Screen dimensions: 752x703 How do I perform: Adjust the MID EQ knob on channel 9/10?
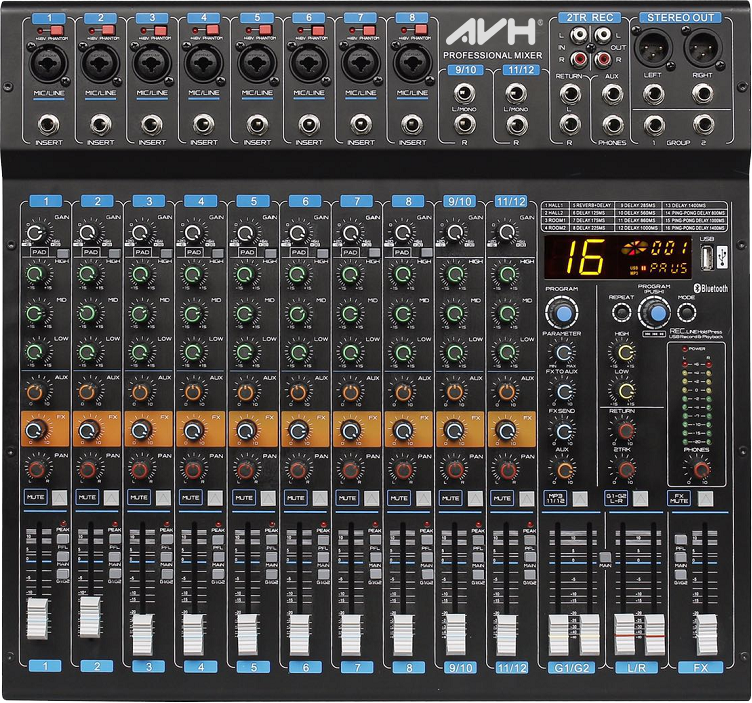(454, 314)
